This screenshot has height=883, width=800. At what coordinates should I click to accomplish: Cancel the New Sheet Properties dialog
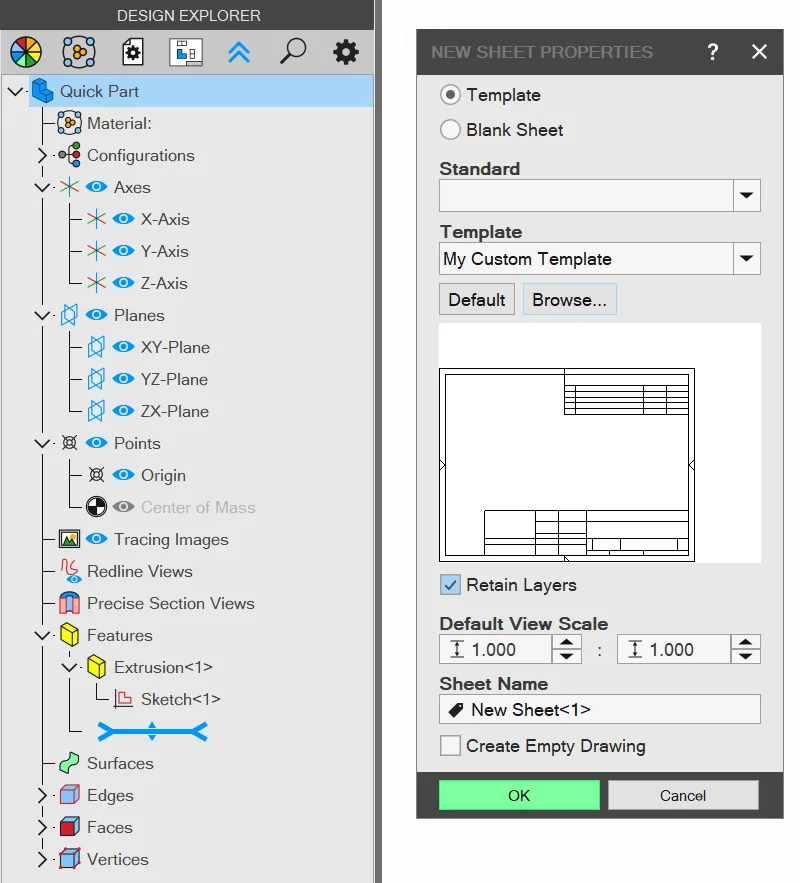[683, 795]
